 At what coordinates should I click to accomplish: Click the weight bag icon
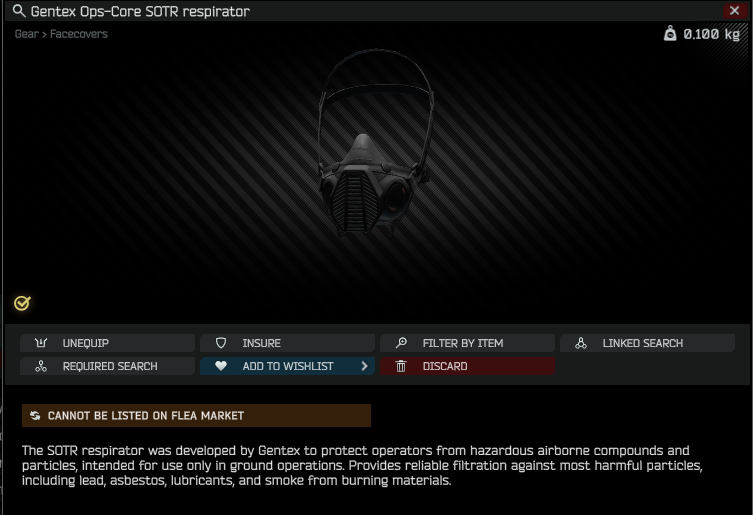coord(670,34)
